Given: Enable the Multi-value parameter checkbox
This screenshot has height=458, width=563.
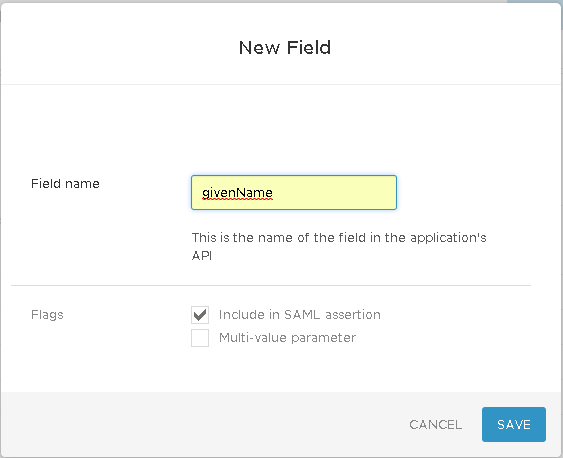Looking at the screenshot, I should tap(200, 338).
